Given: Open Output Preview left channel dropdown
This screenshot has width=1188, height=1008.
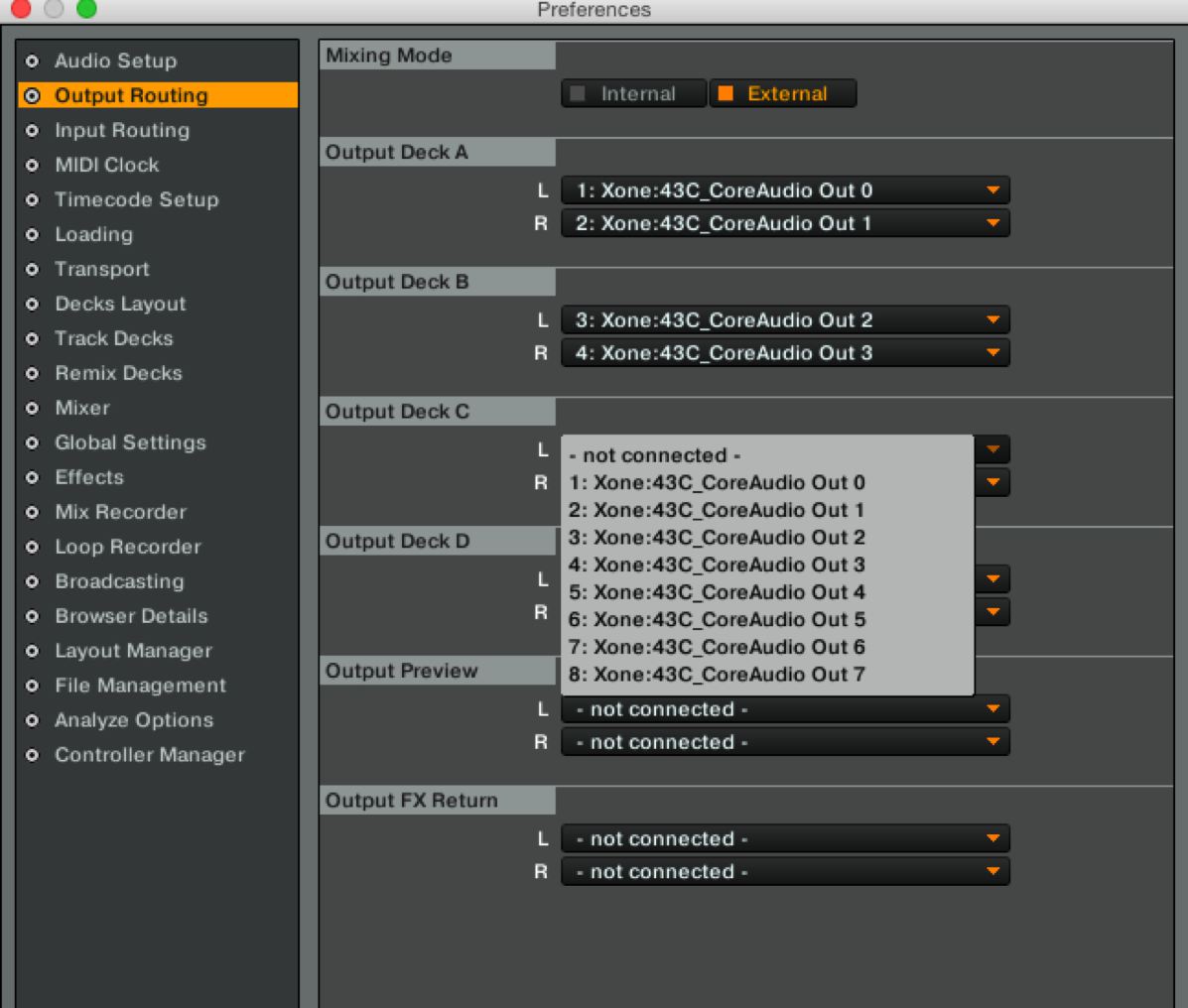Looking at the screenshot, I should tap(784, 709).
